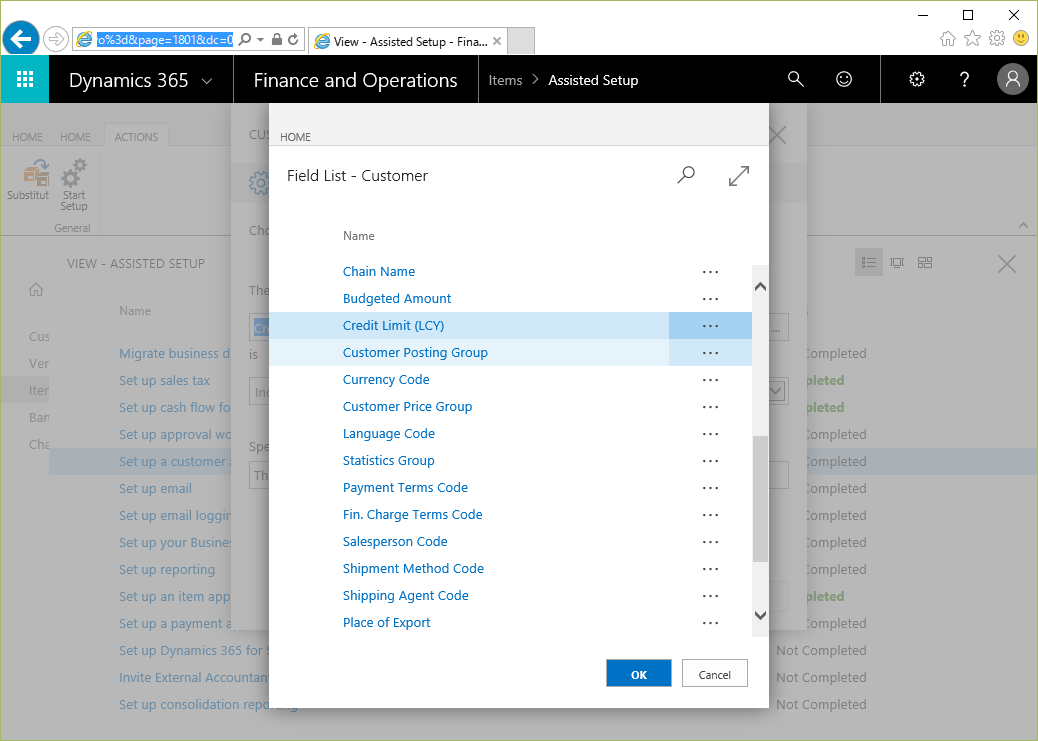Open browser favorites star icon
1038x741 pixels.
[972, 38]
